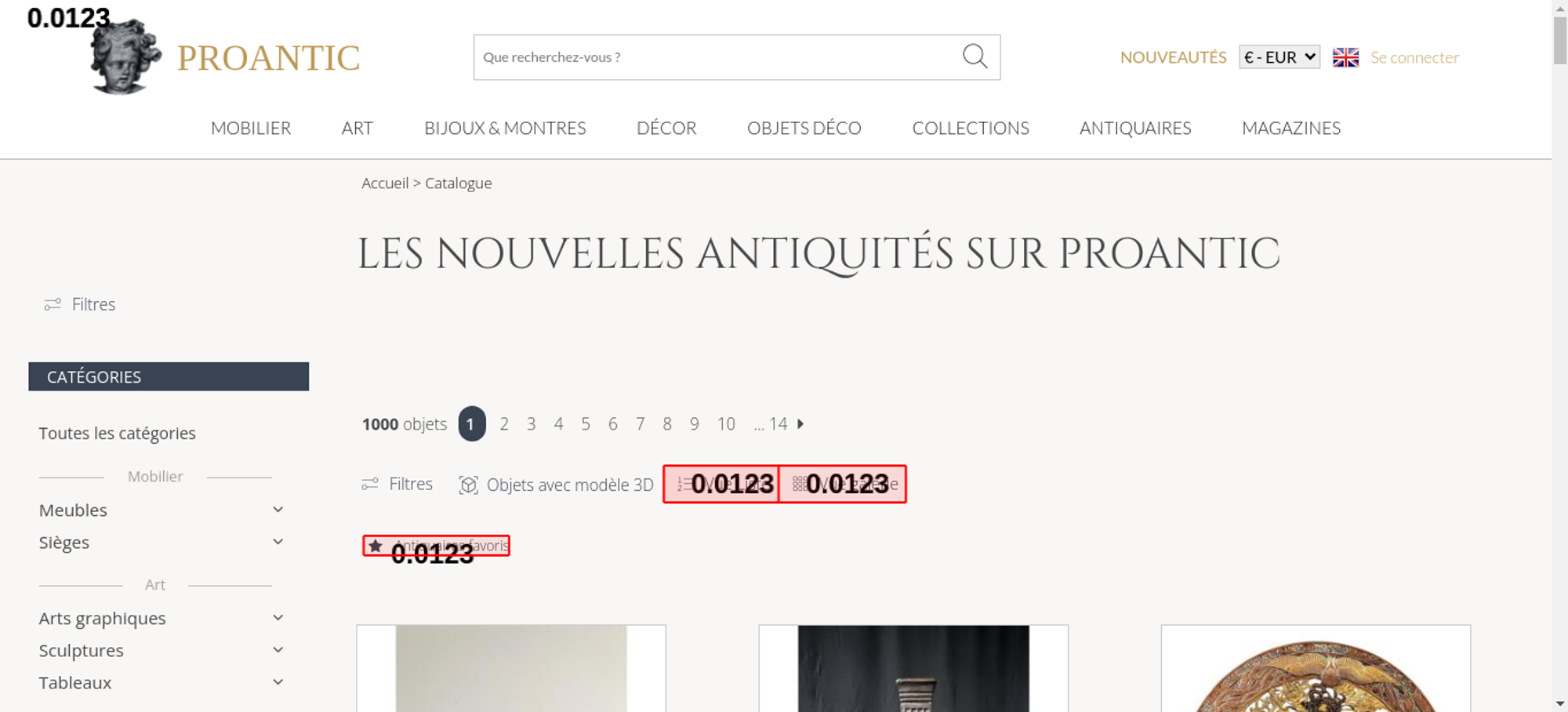The image size is (1568, 712).
Task: Click the Filtres icon beside 3D objects
Action: 370,484
